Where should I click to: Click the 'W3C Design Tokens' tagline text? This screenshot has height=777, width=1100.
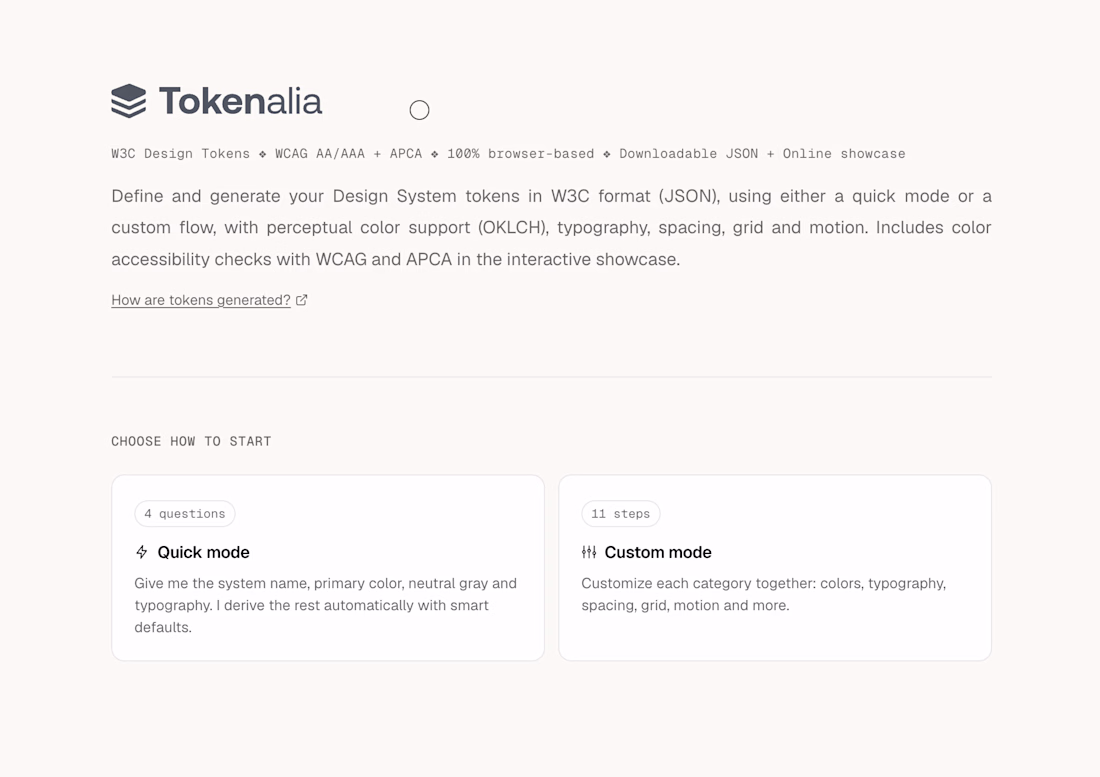pyautogui.click(x=180, y=154)
